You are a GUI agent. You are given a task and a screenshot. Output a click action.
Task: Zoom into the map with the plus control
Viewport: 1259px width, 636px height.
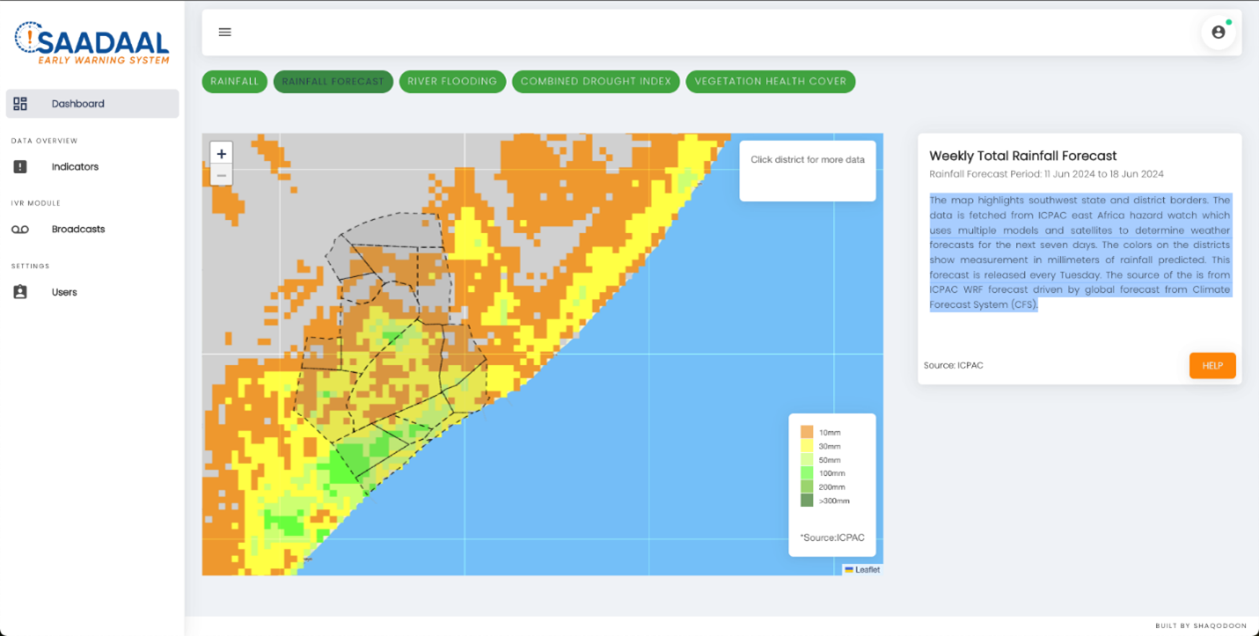(220, 153)
